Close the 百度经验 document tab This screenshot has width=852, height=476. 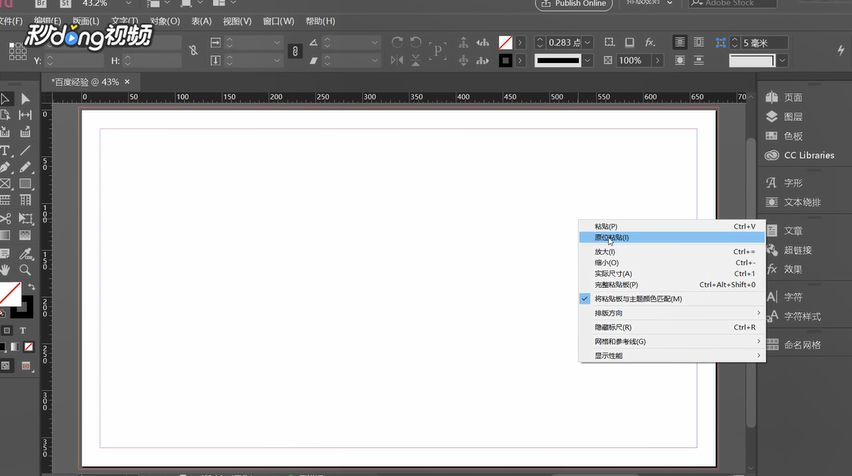pyautogui.click(x=127, y=82)
